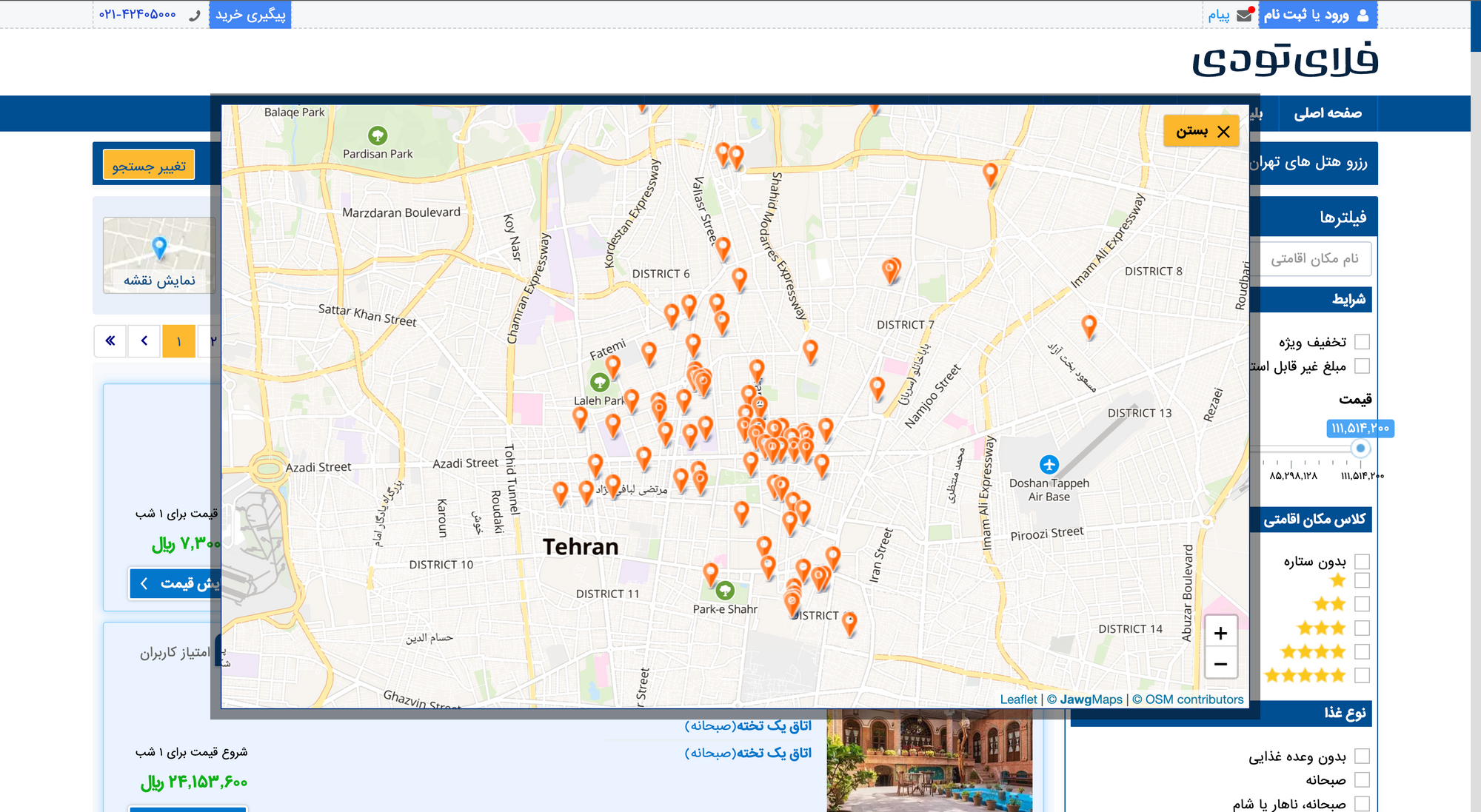Screen dimensions: 1481x812
Task: Tick the five-star rating checkbox
Action: [1362, 675]
